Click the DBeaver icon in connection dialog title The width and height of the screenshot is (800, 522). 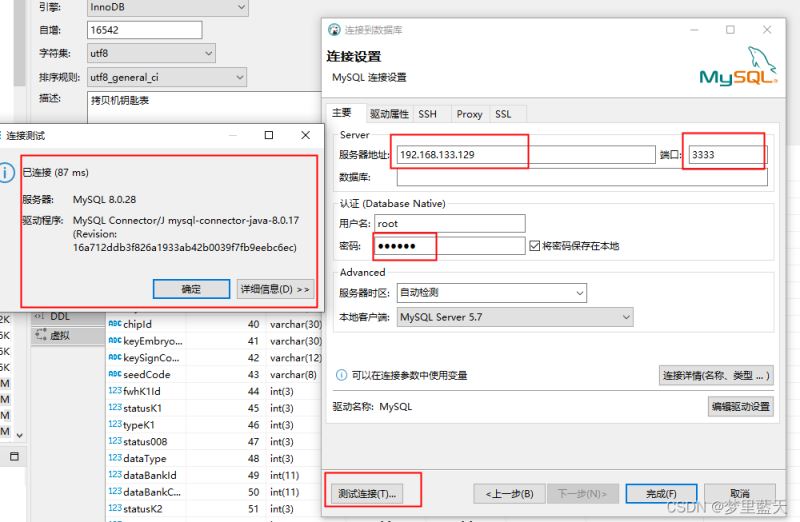(334, 30)
